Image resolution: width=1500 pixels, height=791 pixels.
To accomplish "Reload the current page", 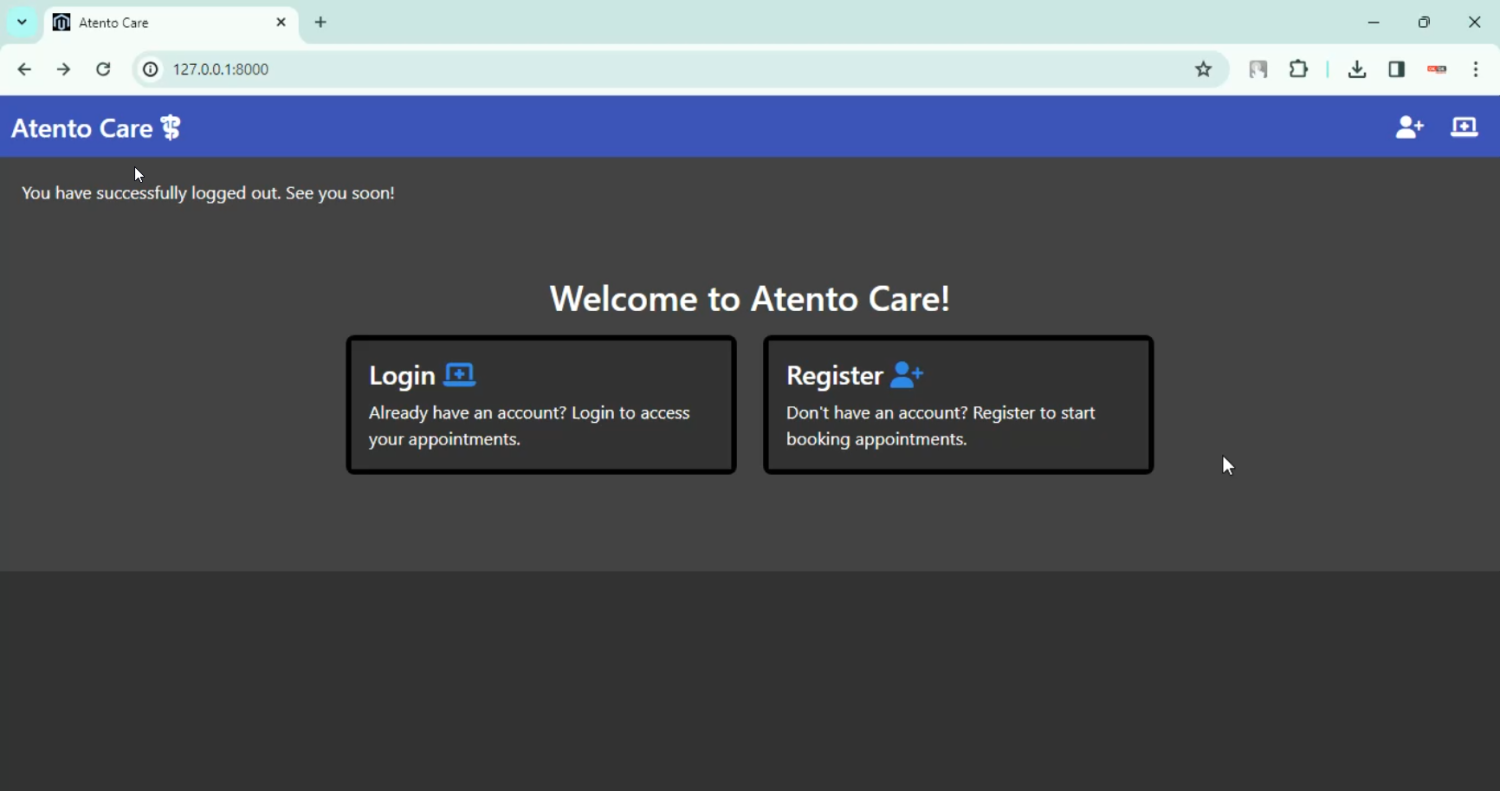I will click(103, 69).
